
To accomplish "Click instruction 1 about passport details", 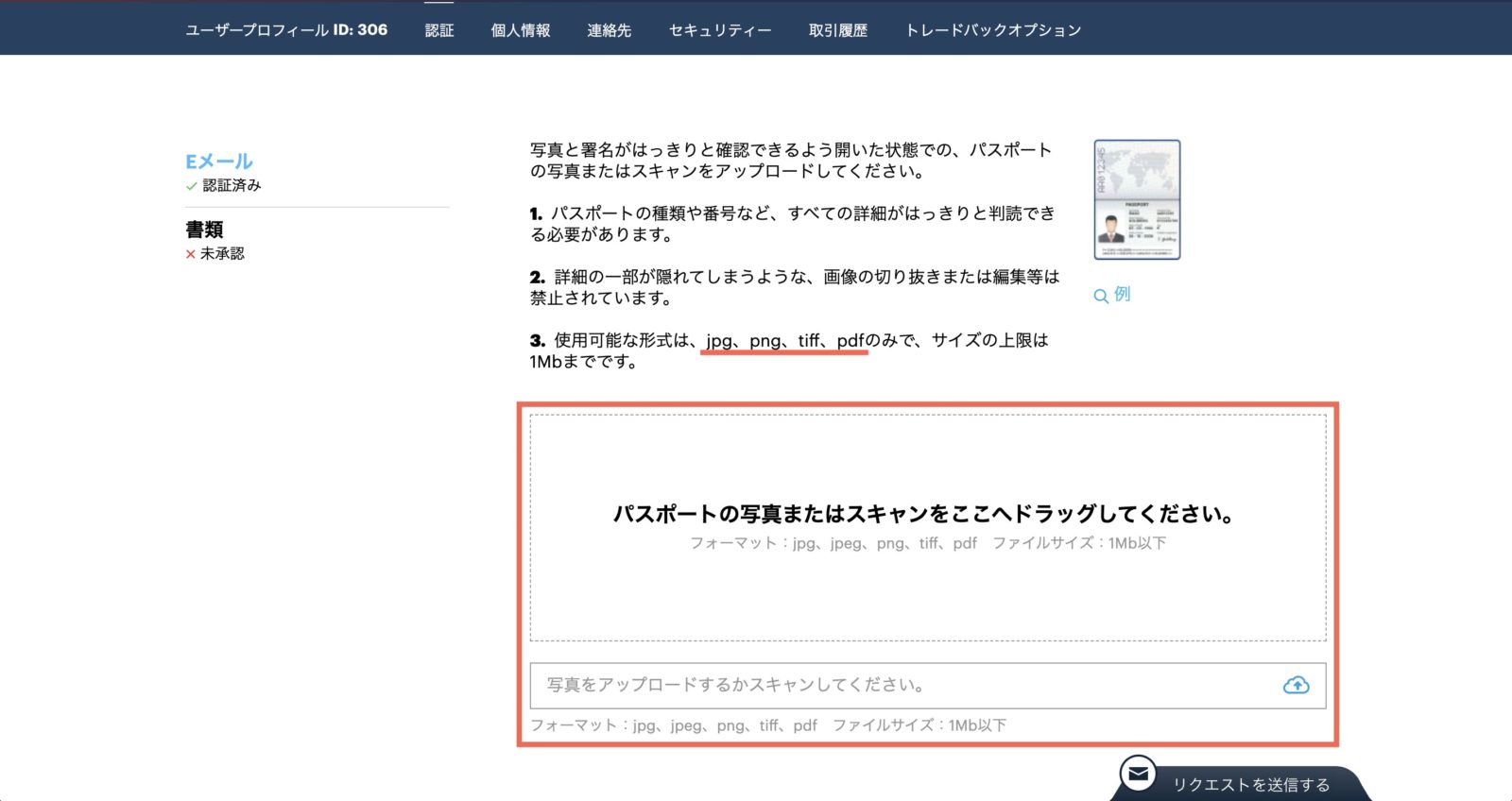I will pos(793,224).
